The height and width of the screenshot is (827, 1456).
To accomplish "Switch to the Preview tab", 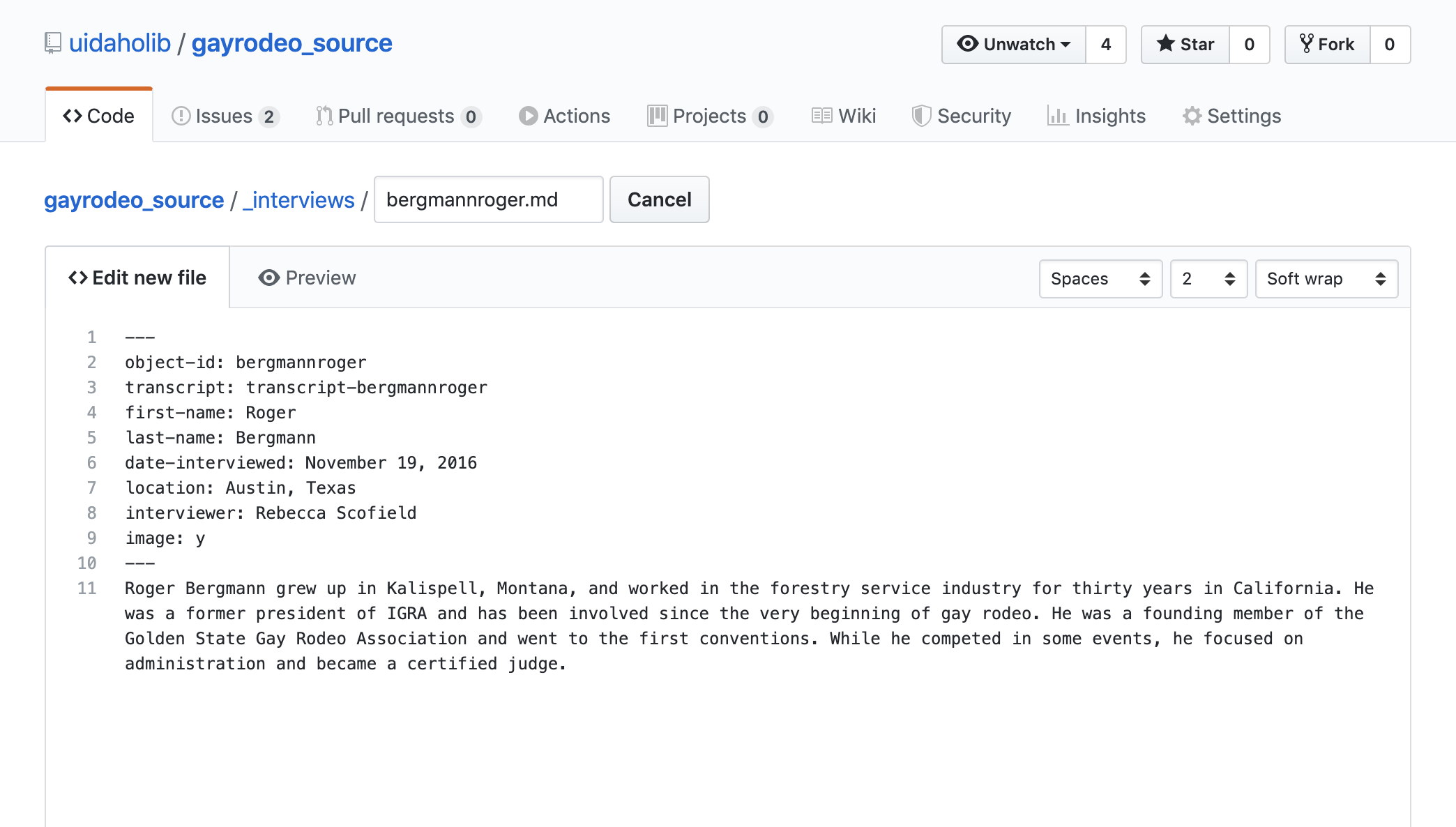I will (x=306, y=278).
